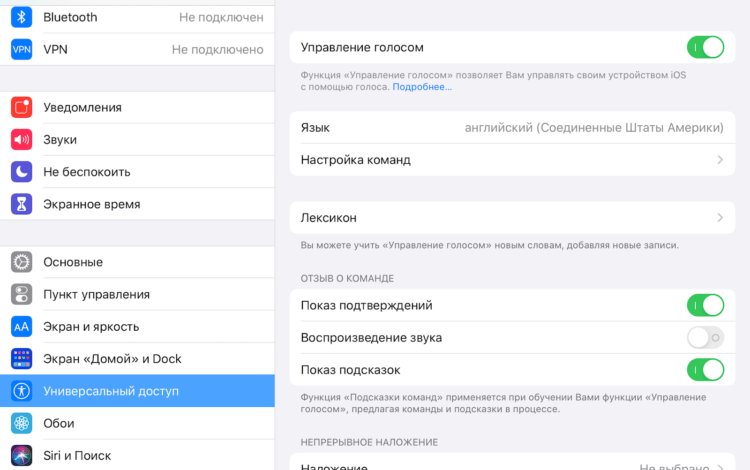This screenshot has width=750, height=470.
Task: Enable Воспроизведение звука toggle
Action: (x=705, y=337)
